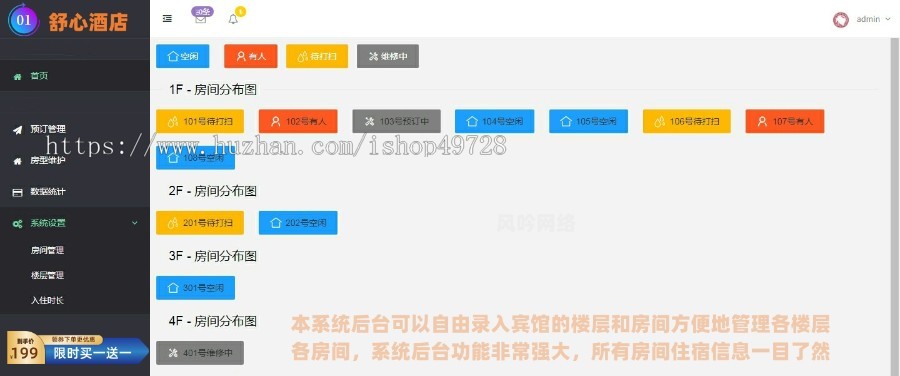Select room 103号预订中

coord(397,121)
